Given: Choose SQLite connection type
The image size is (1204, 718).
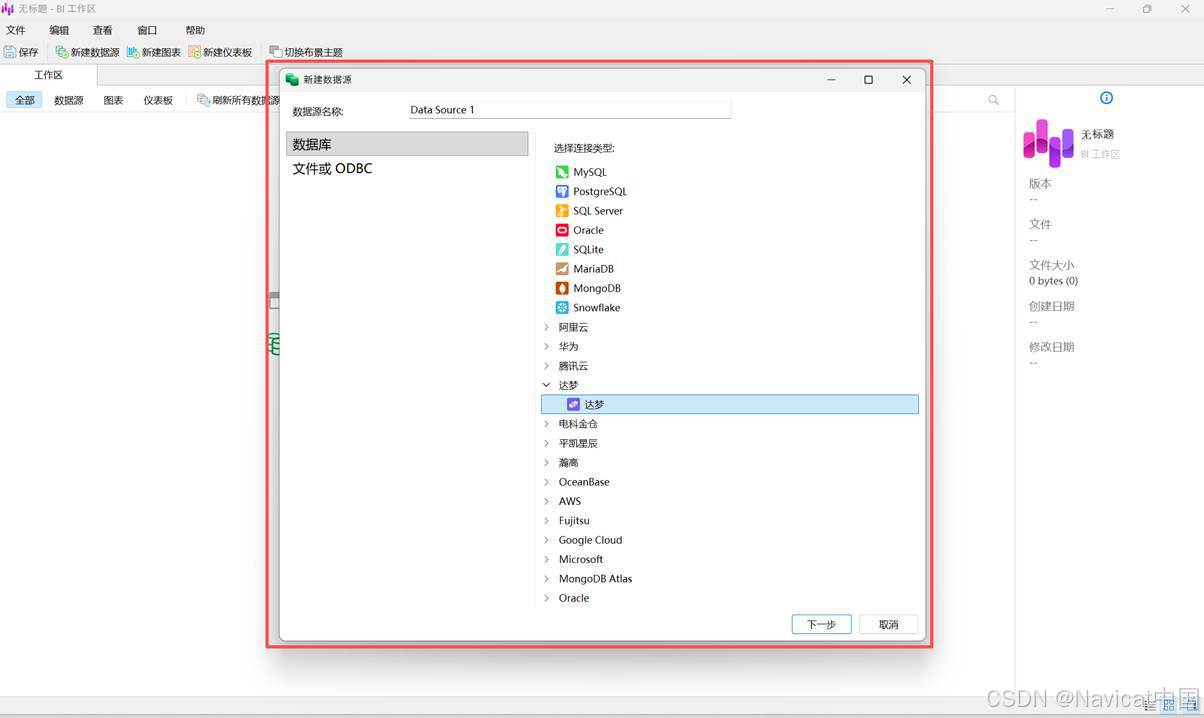Looking at the screenshot, I should point(580,250).
